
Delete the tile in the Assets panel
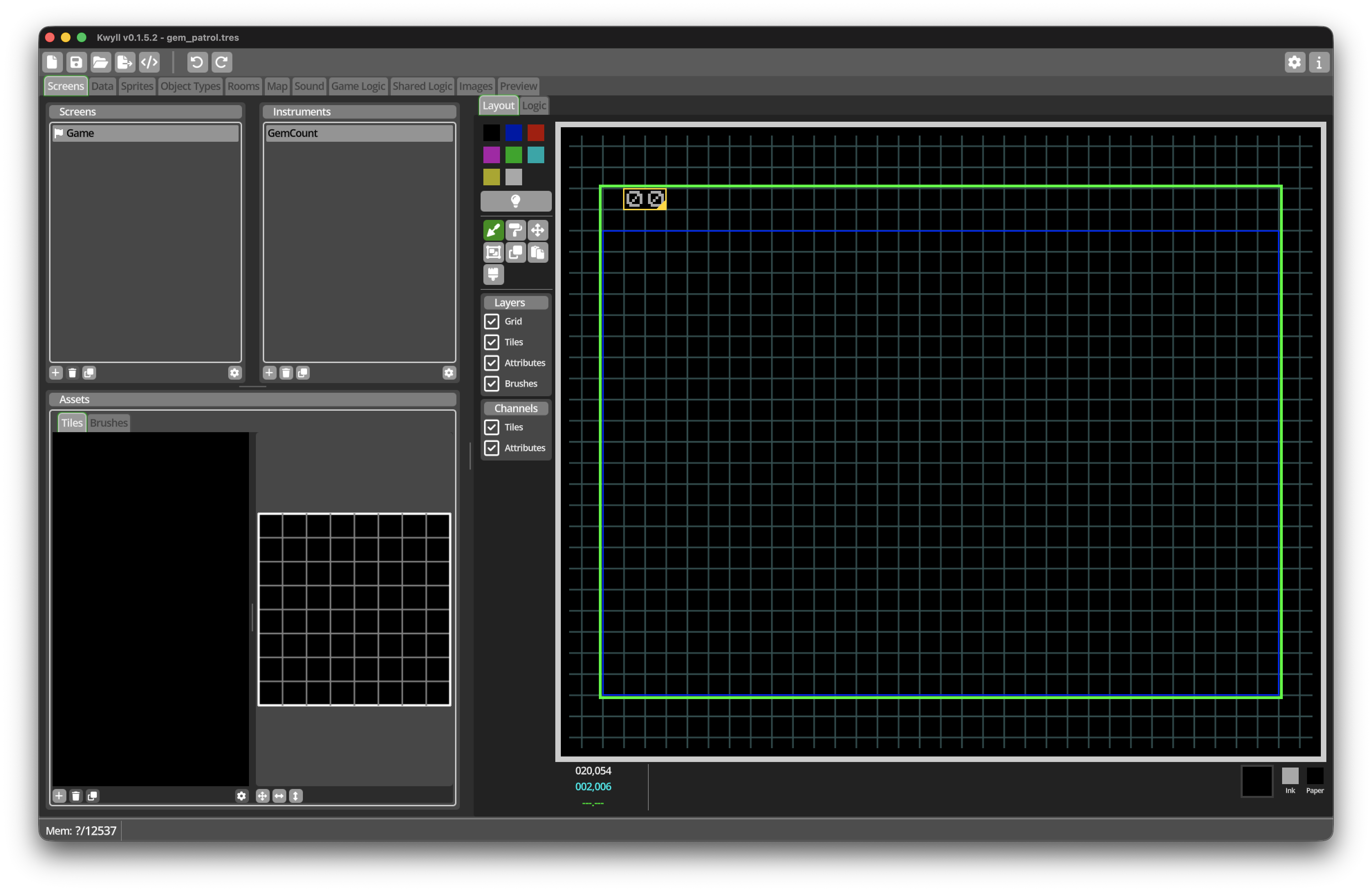pyautogui.click(x=75, y=796)
